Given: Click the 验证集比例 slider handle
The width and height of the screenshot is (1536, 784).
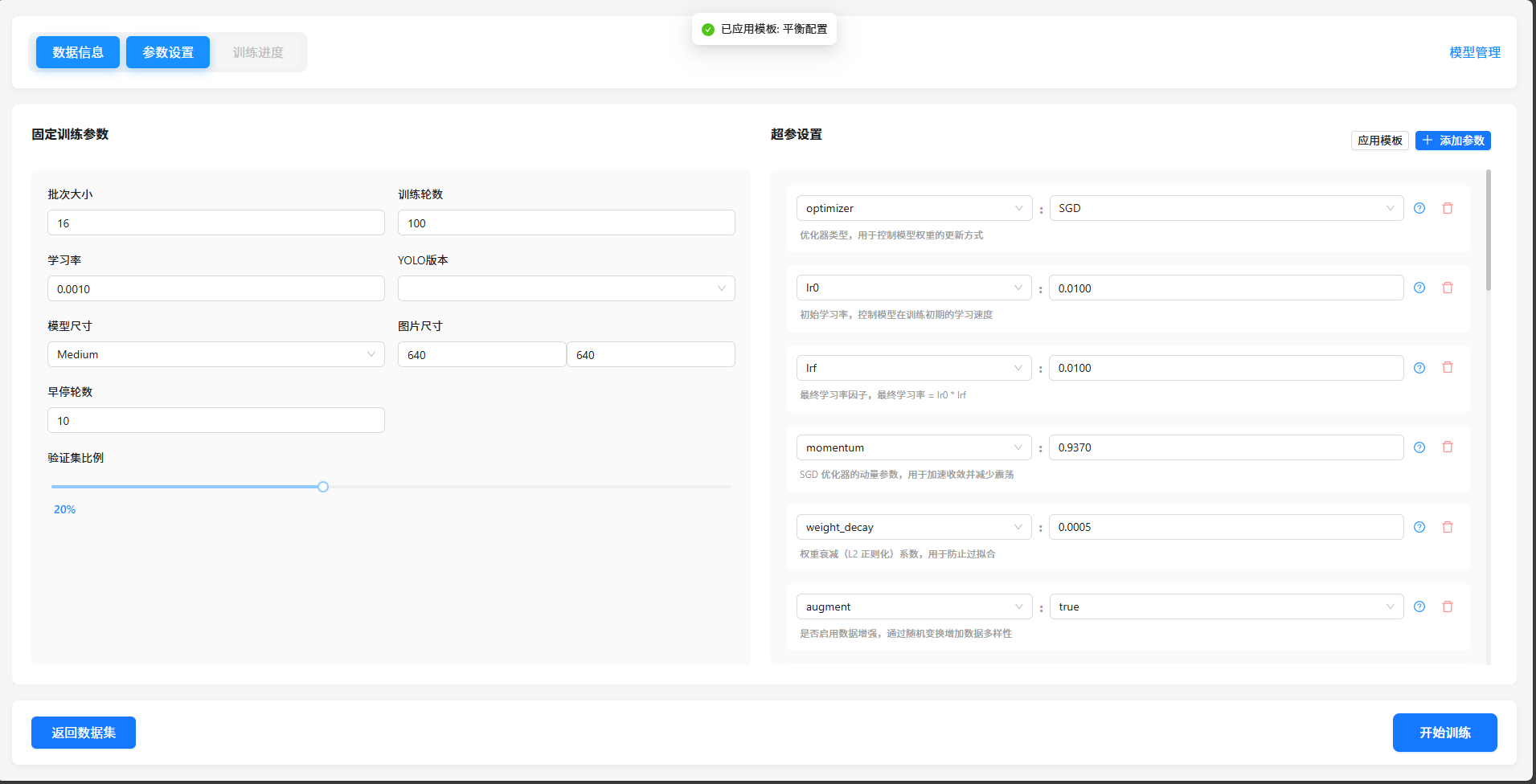Looking at the screenshot, I should pyautogui.click(x=323, y=487).
